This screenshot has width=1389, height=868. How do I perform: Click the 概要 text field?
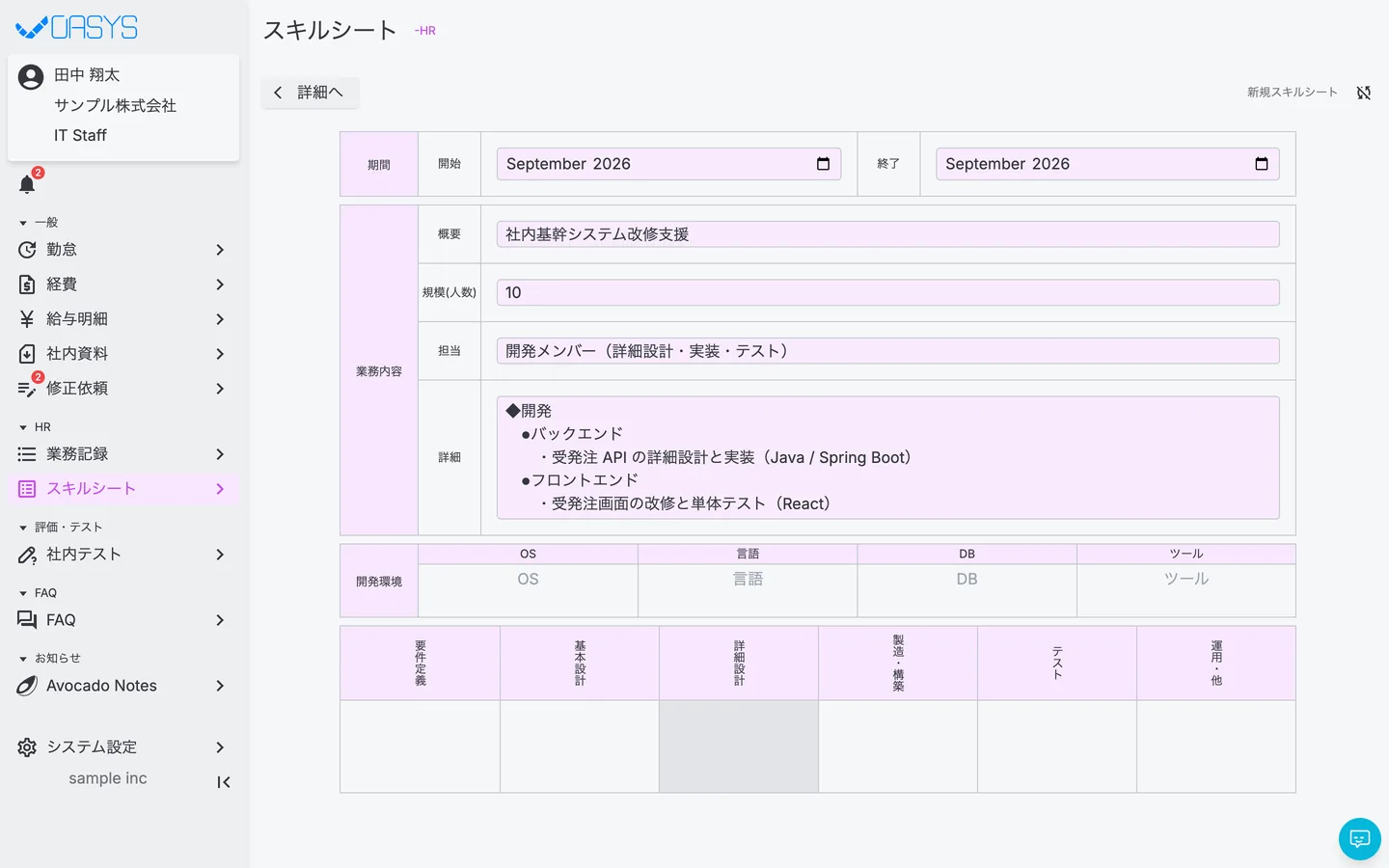point(887,234)
